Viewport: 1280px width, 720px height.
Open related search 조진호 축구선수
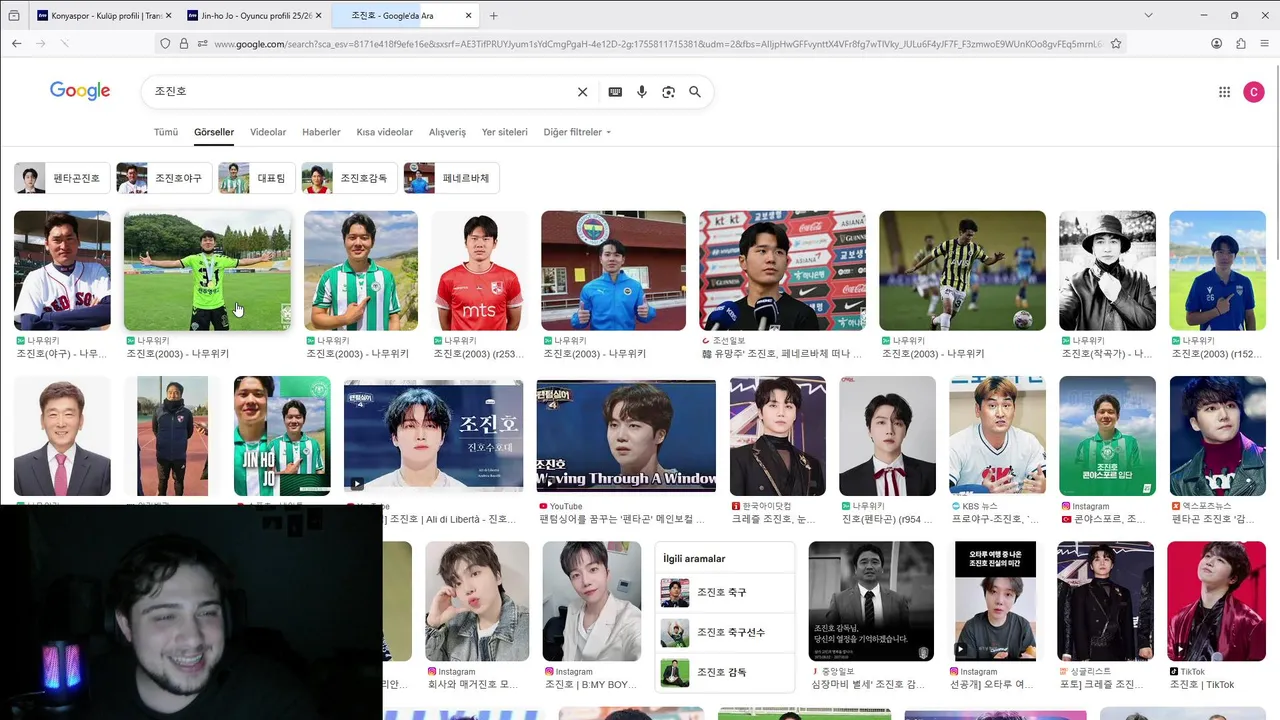(x=725, y=632)
